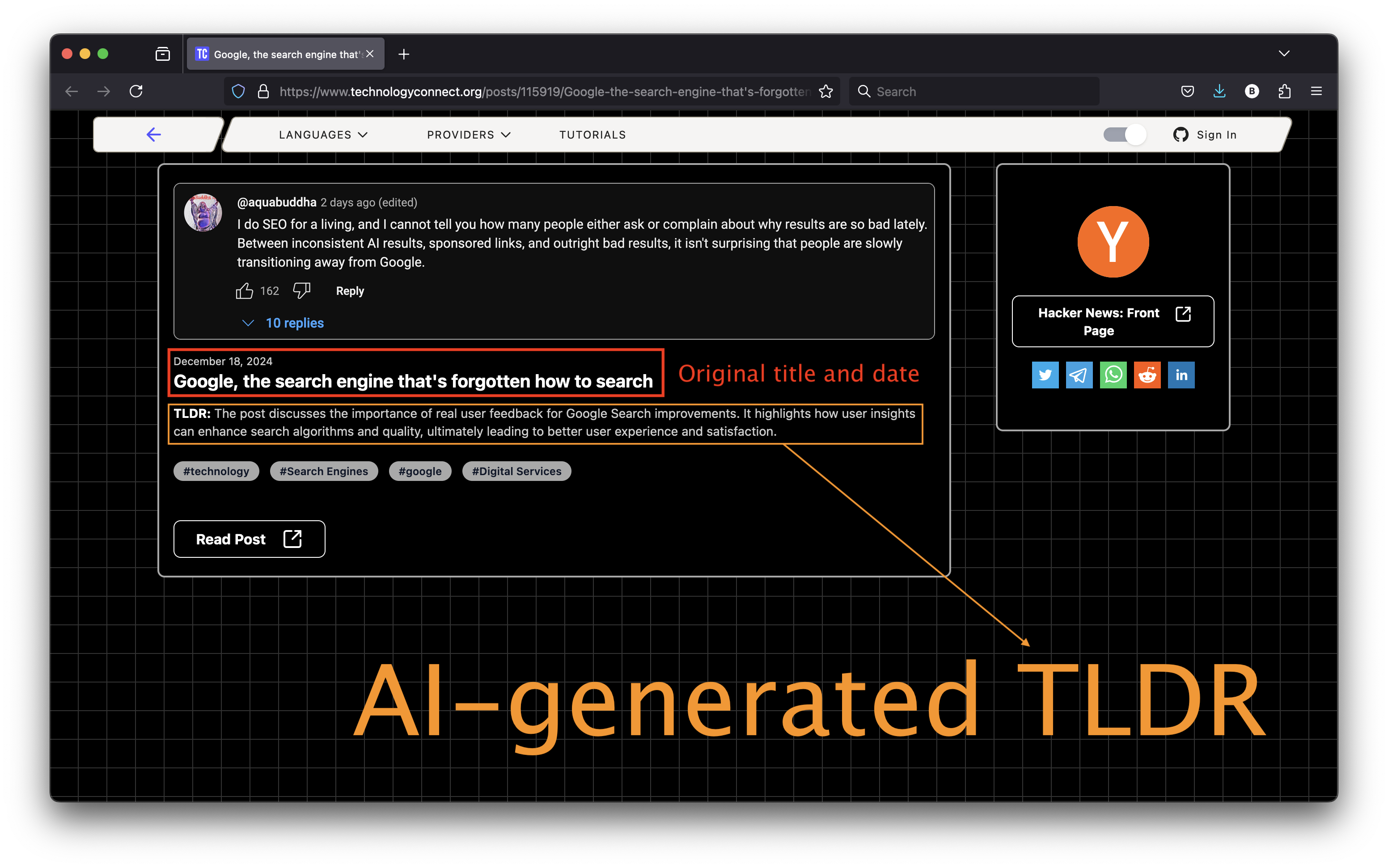1388x868 pixels.
Task: Click the post title about Google search
Action: (413, 381)
